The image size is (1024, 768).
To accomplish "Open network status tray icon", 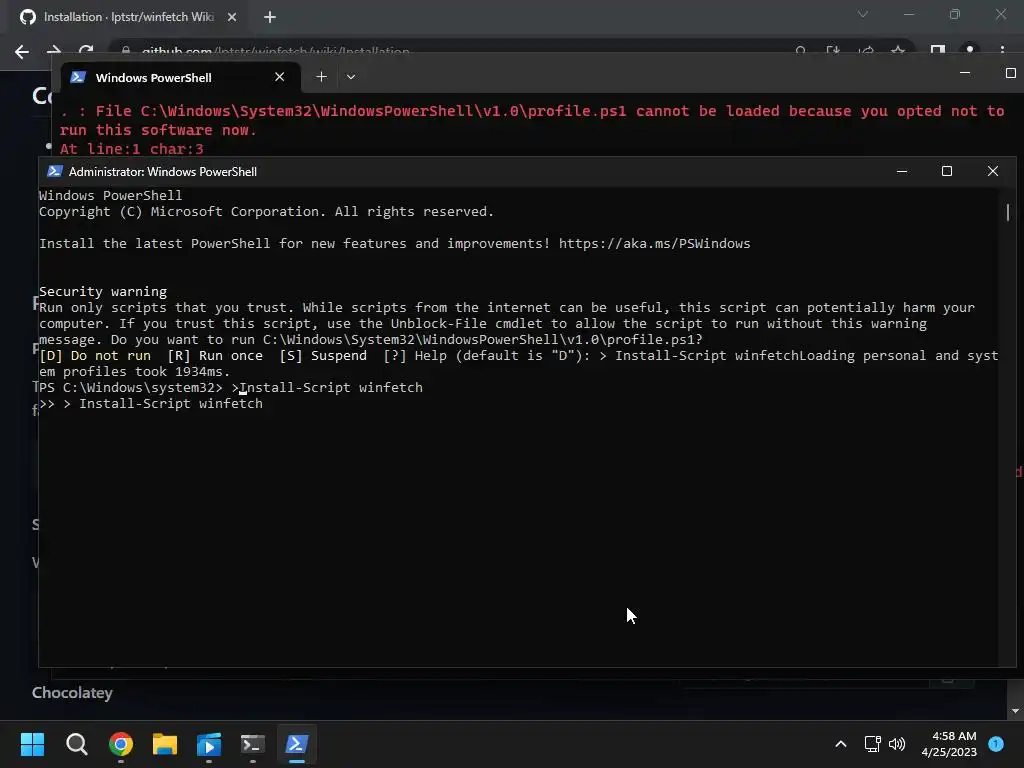I will tap(872, 744).
